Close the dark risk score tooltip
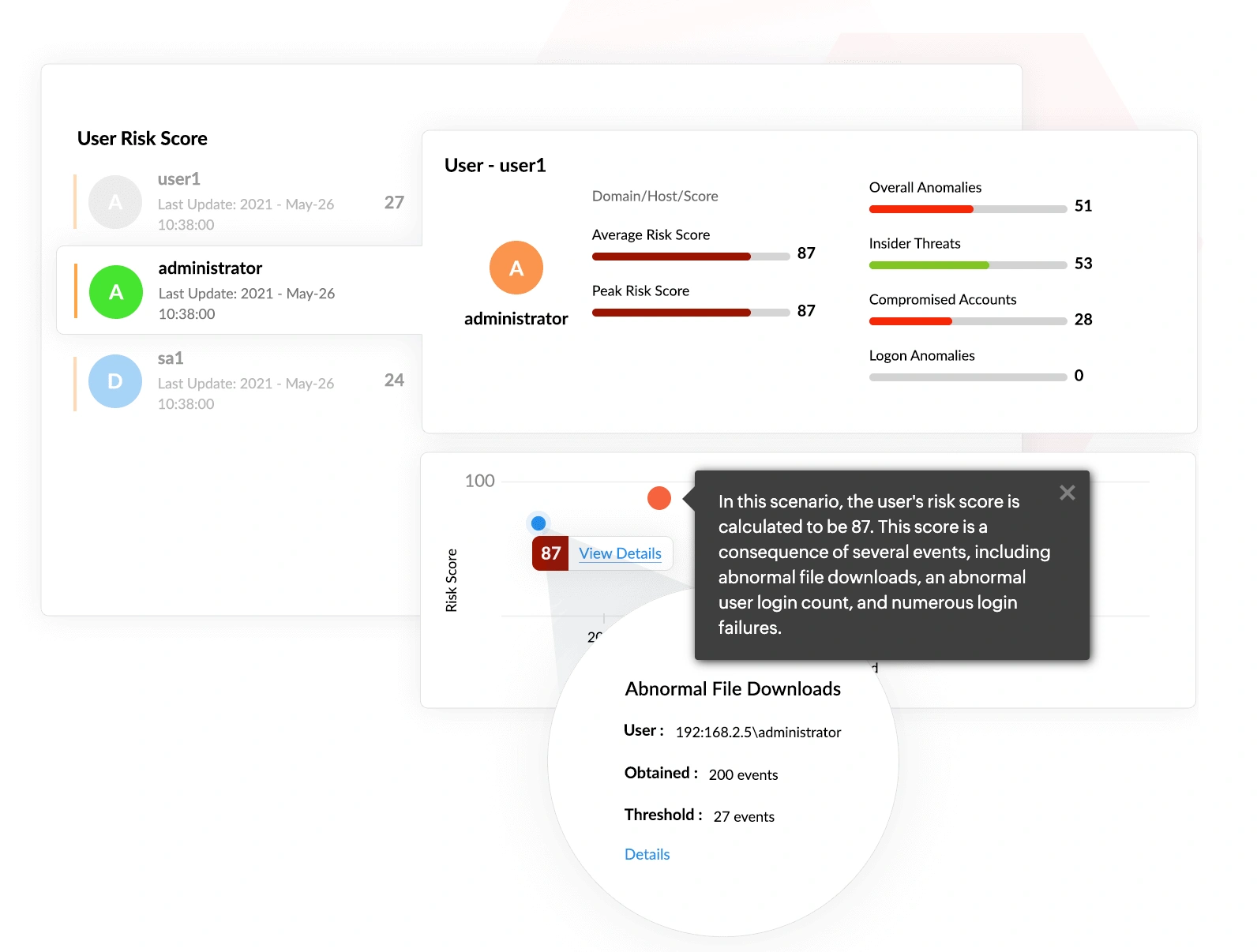Image resolution: width=1257 pixels, height=952 pixels. [1067, 493]
